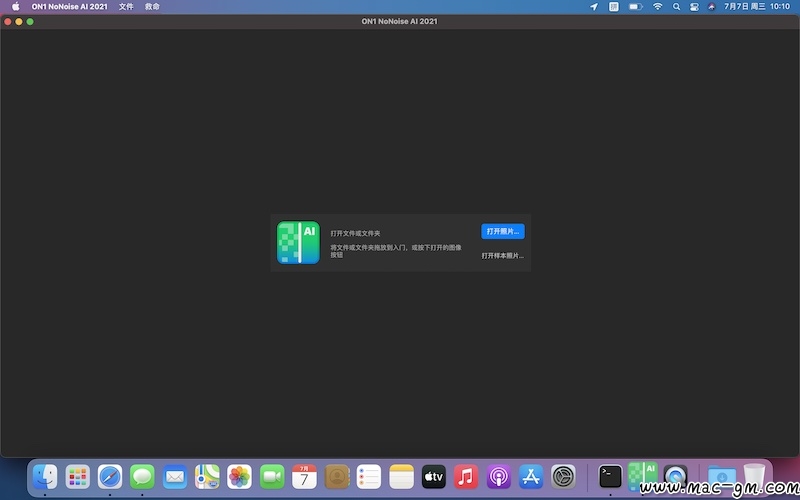The width and height of the screenshot is (800, 500).
Task: Open Apple TV from the Dock
Action: coord(434,477)
